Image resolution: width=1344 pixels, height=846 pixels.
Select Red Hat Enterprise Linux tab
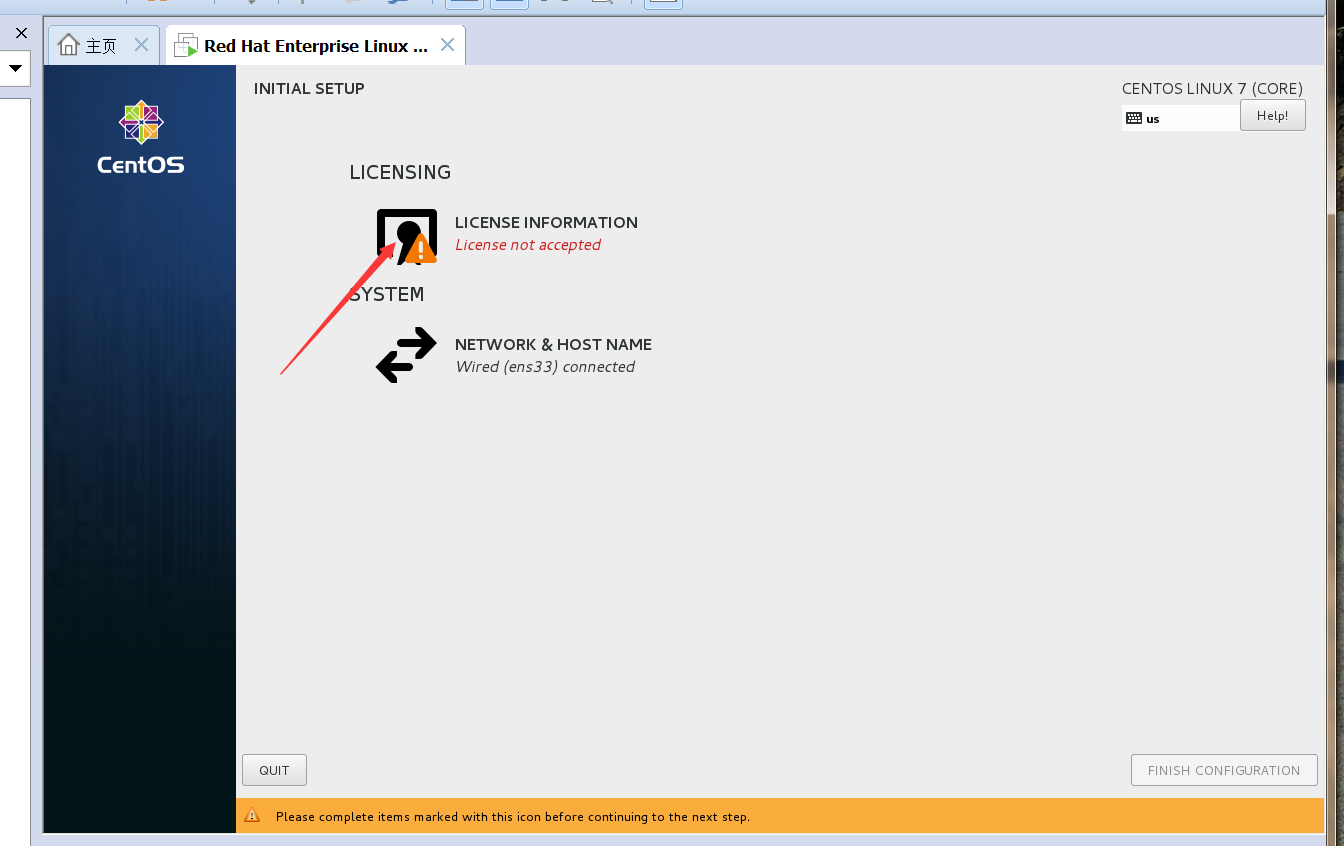[x=315, y=45]
